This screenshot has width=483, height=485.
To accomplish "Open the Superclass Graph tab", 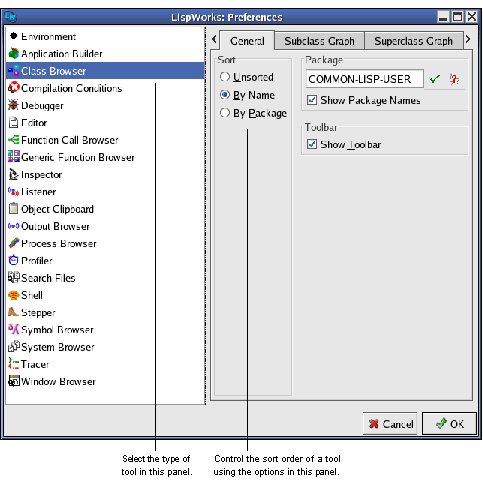I will click(413, 41).
